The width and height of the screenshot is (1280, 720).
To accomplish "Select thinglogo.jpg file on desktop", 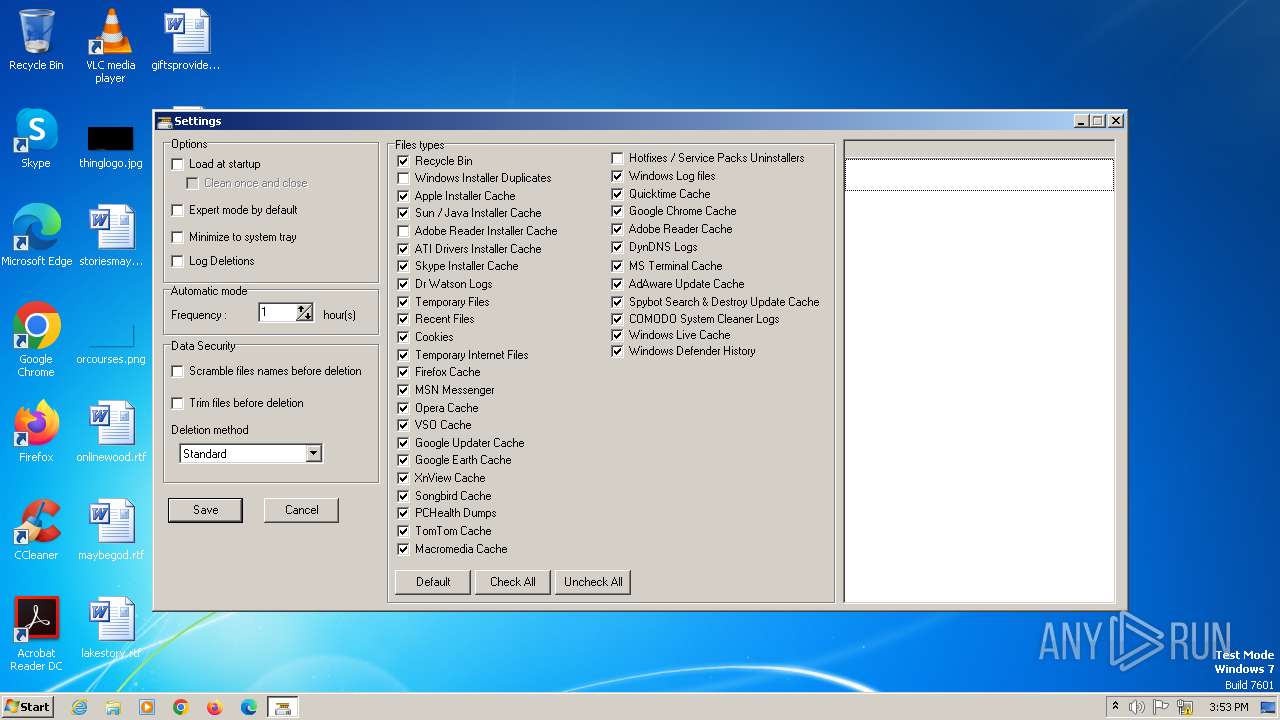I will click(110, 146).
